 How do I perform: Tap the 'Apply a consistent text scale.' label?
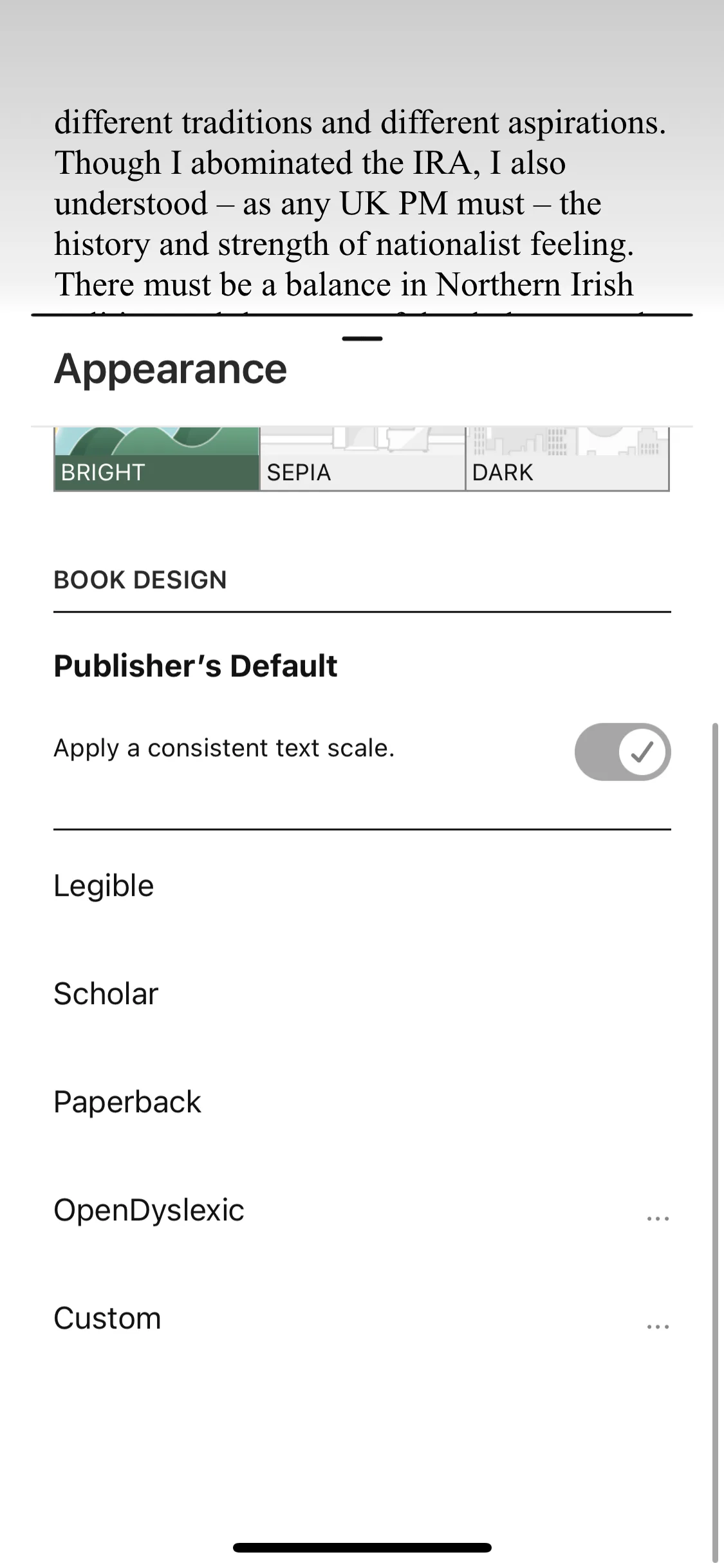(224, 748)
